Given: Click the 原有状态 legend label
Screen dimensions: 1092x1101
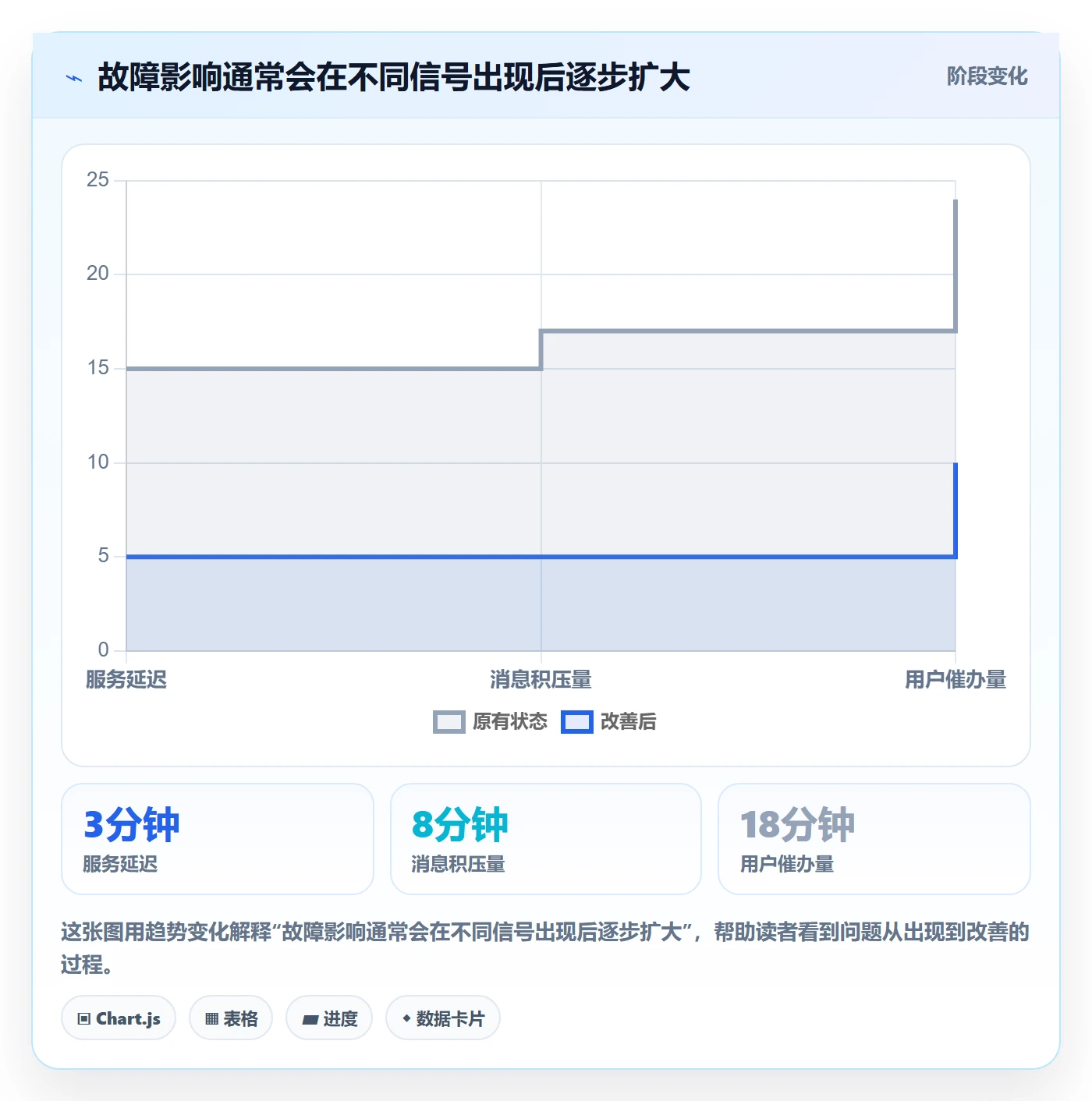Looking at the screenshot, I should pyautogui.click(x=510, y=722).
